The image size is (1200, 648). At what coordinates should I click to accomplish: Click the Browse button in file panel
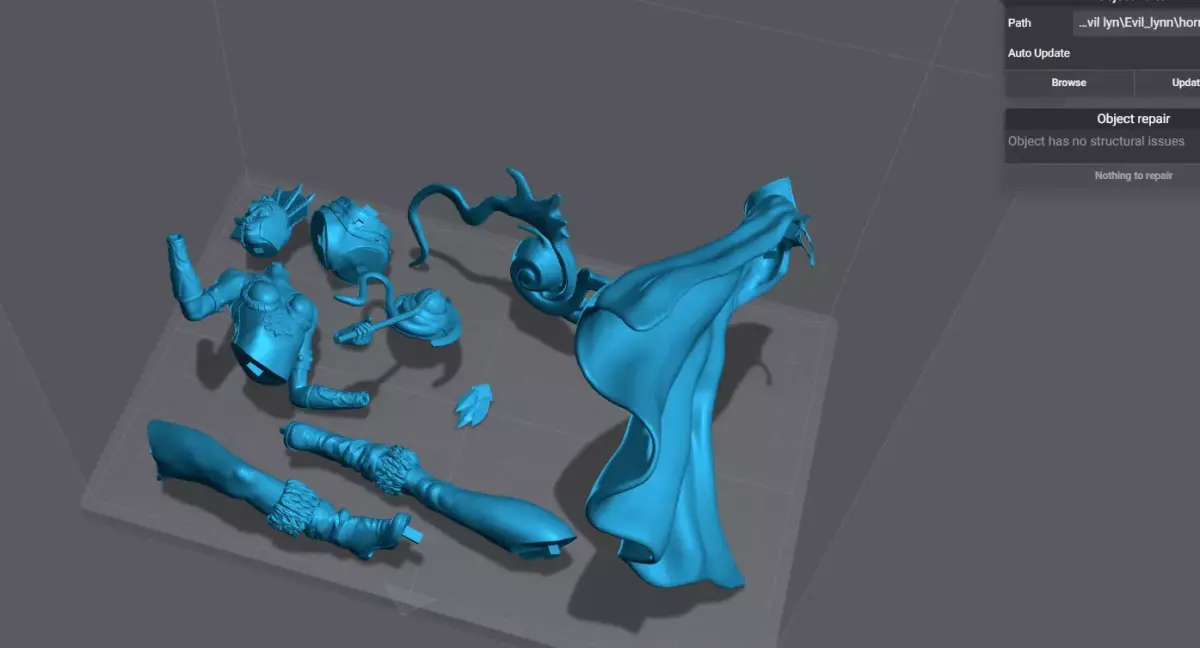coord(1069,83)
